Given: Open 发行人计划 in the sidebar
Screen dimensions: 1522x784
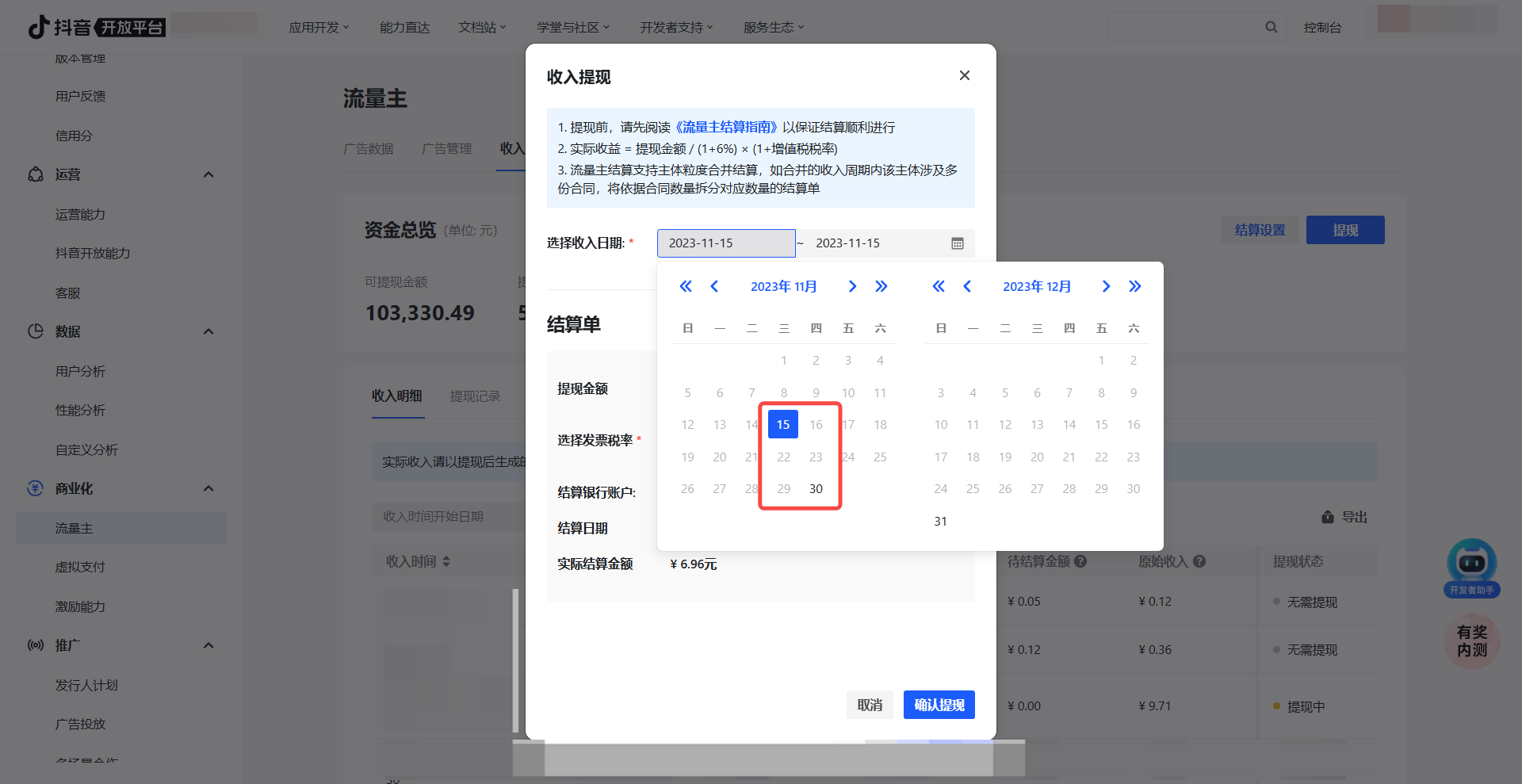Looking at the screenshot, I should [86, 685].
